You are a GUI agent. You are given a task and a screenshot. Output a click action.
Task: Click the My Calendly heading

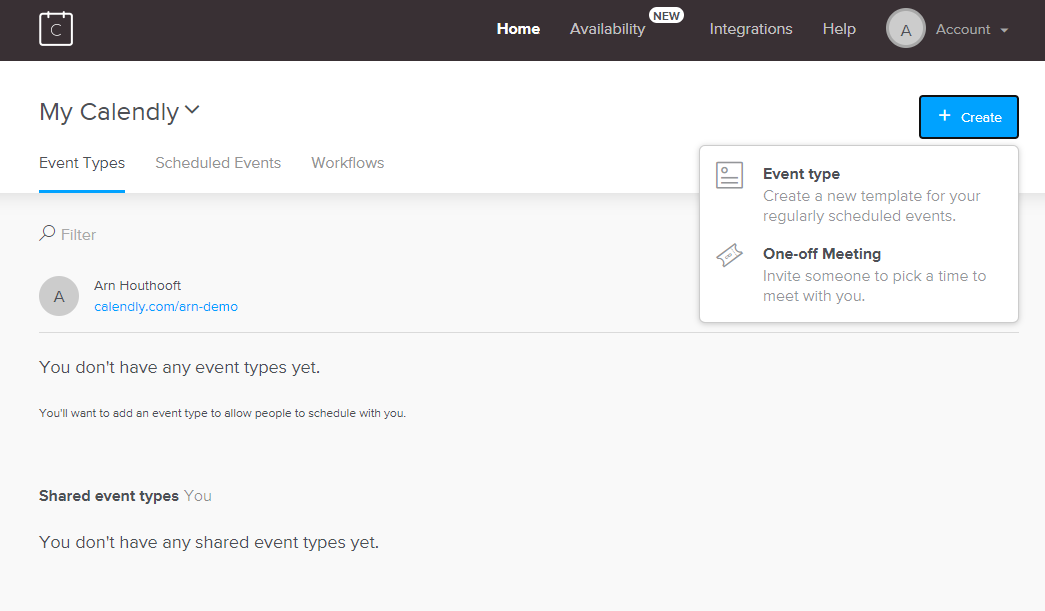pyautogui.click(x=109, y=112)
